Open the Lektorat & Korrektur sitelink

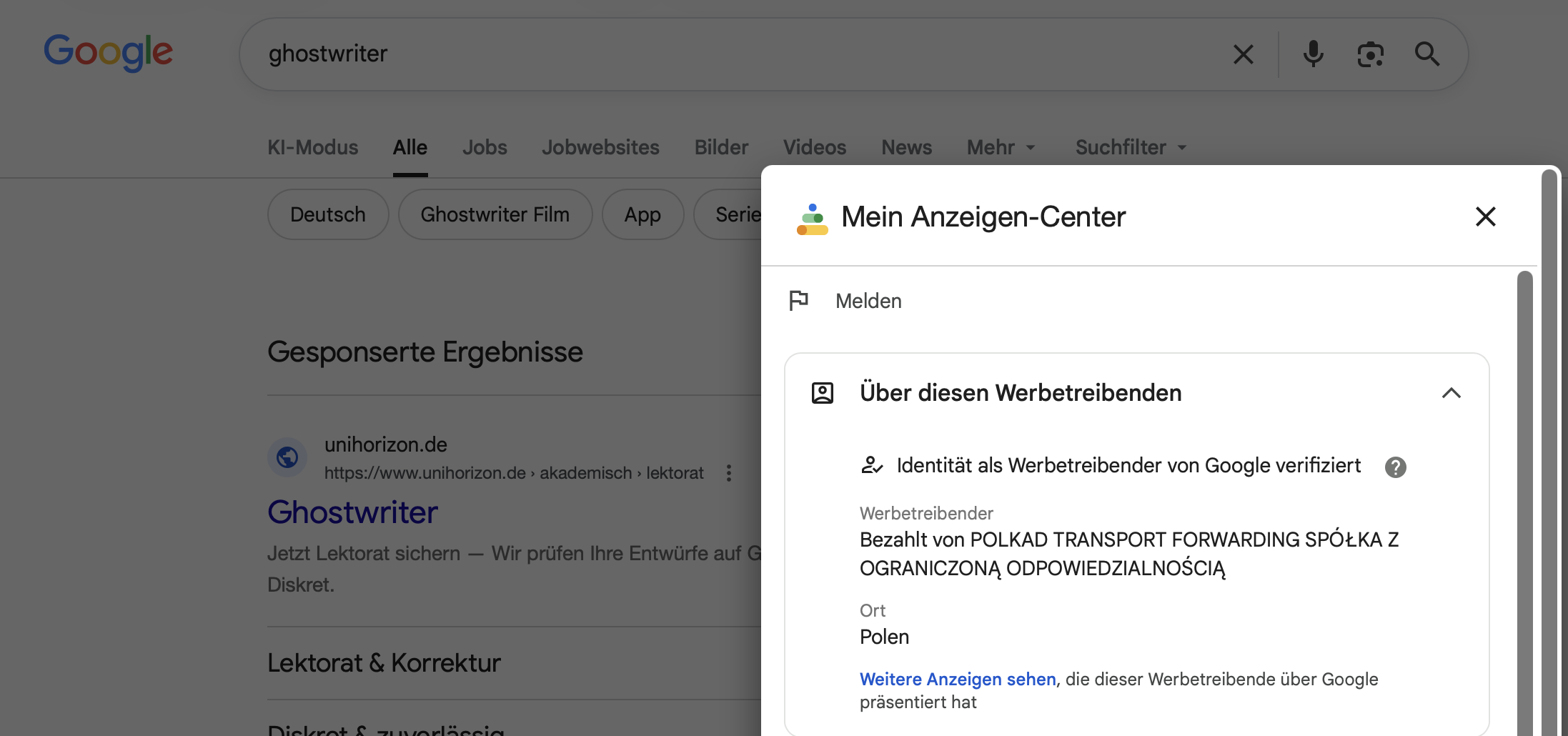coord(384,663)
